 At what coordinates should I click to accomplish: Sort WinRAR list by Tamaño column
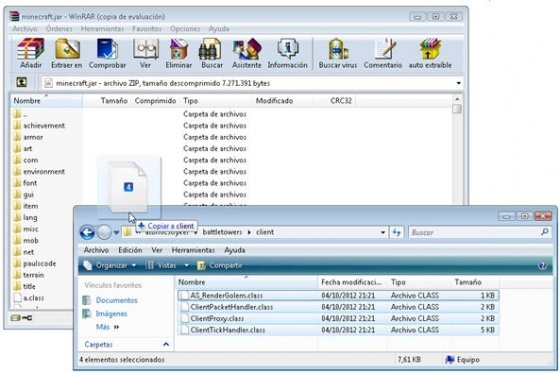point(114,101)
